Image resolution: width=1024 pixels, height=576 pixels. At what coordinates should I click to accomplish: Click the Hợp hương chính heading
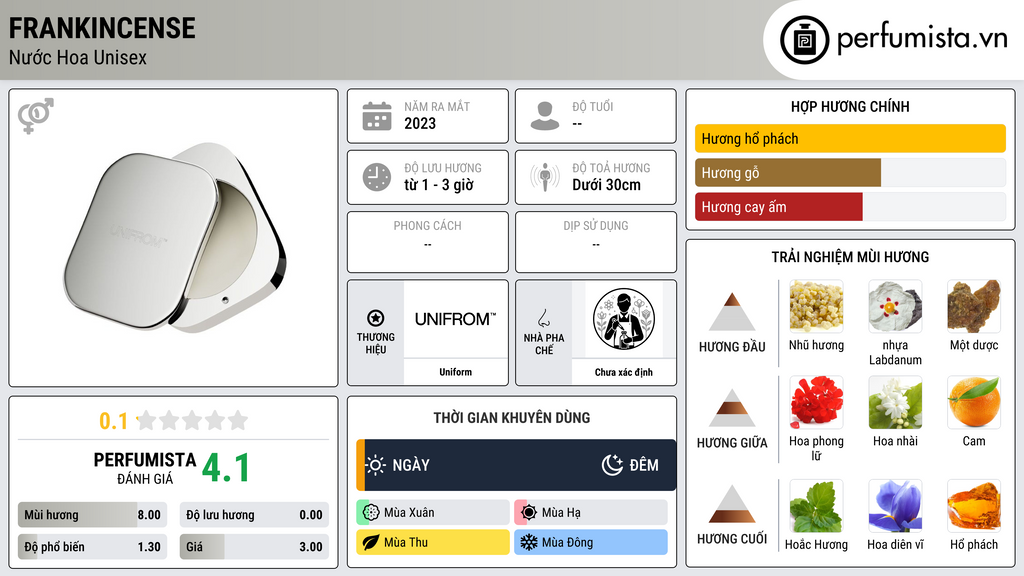850,106
